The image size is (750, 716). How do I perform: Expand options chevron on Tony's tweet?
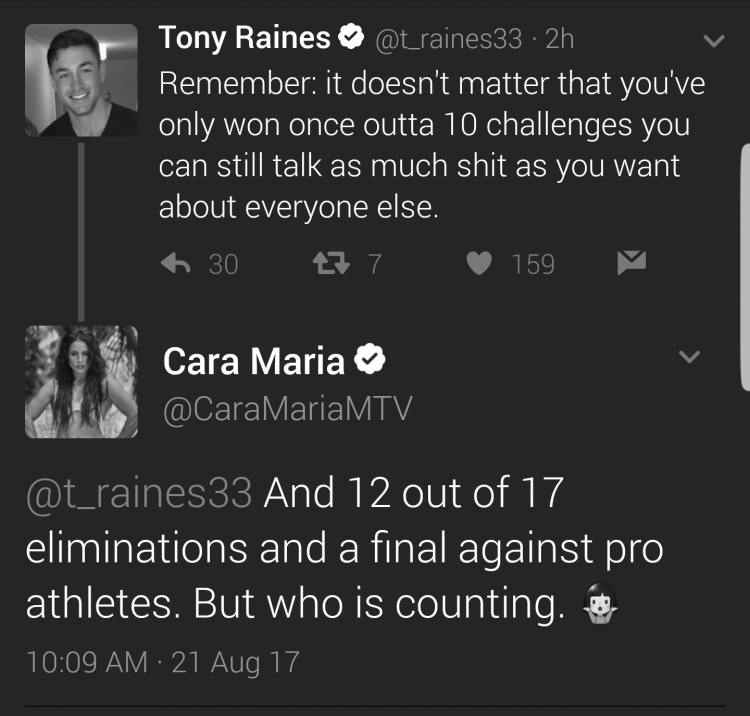[x=714, y=41]
